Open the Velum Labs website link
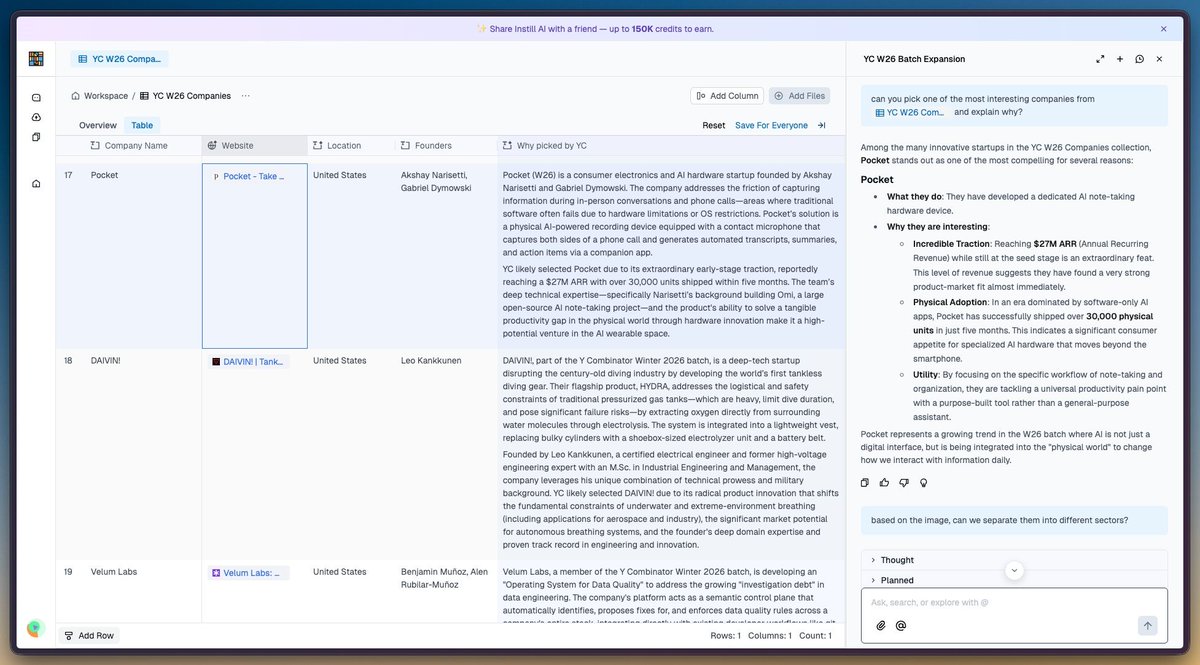Image resolution: width=1200 pixels, height=665 pixels. tap(249, 573)
